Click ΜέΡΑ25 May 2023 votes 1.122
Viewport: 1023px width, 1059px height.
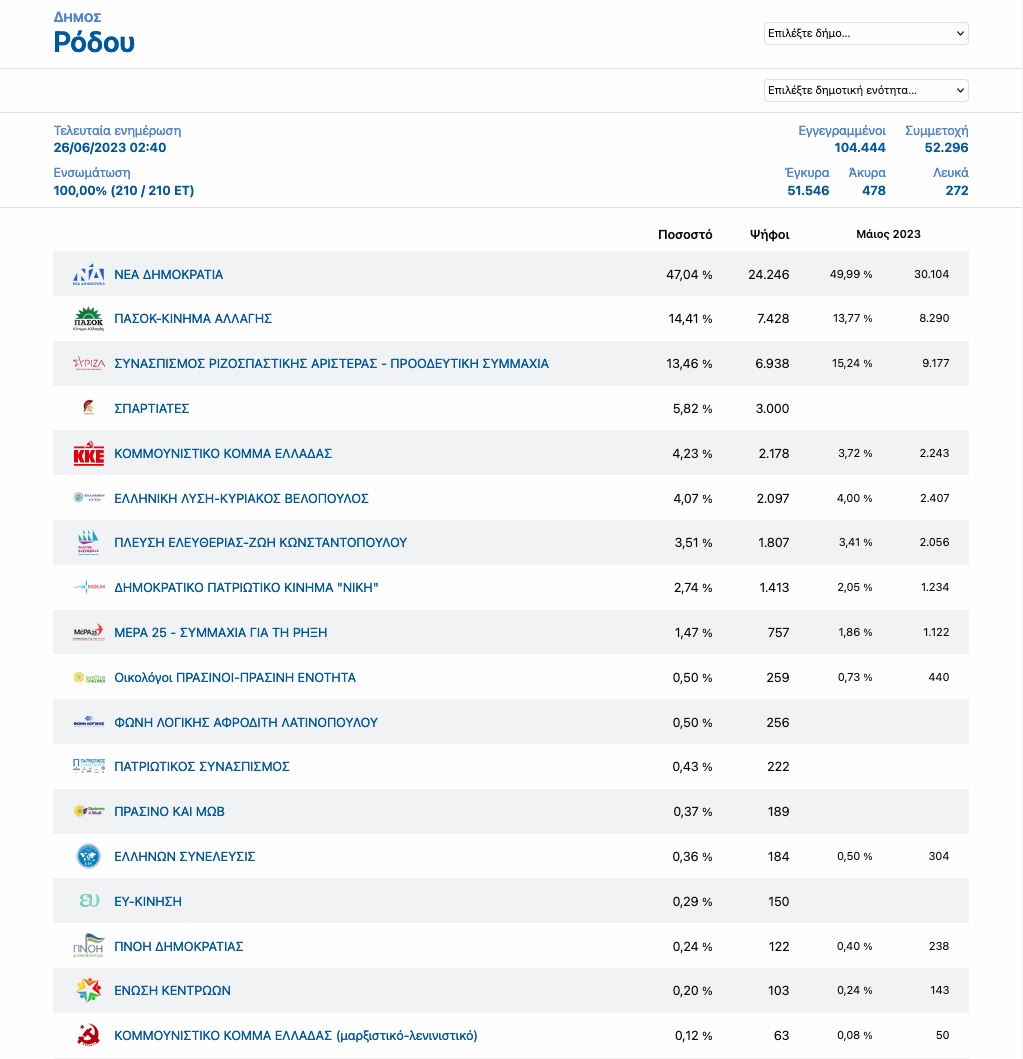pos(936,631)
